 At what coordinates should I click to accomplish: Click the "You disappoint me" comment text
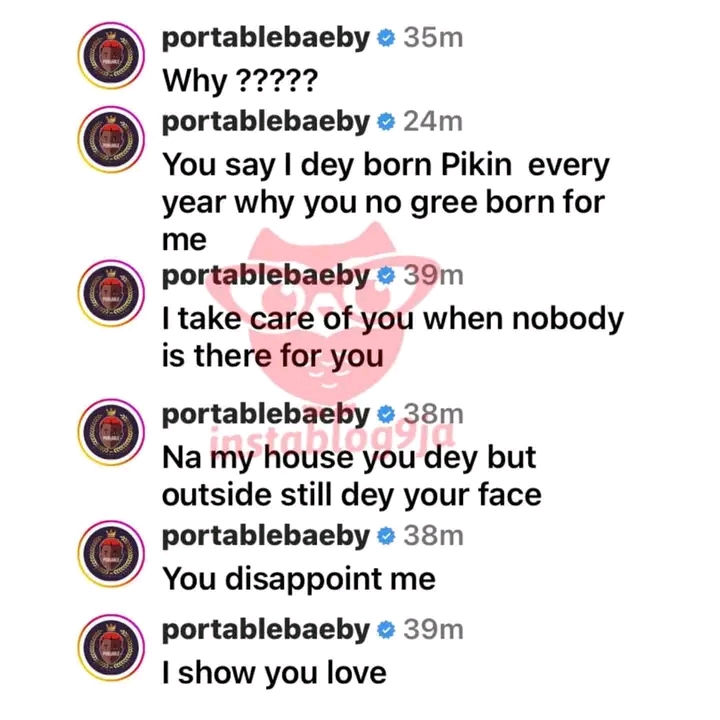pos(300,578)
